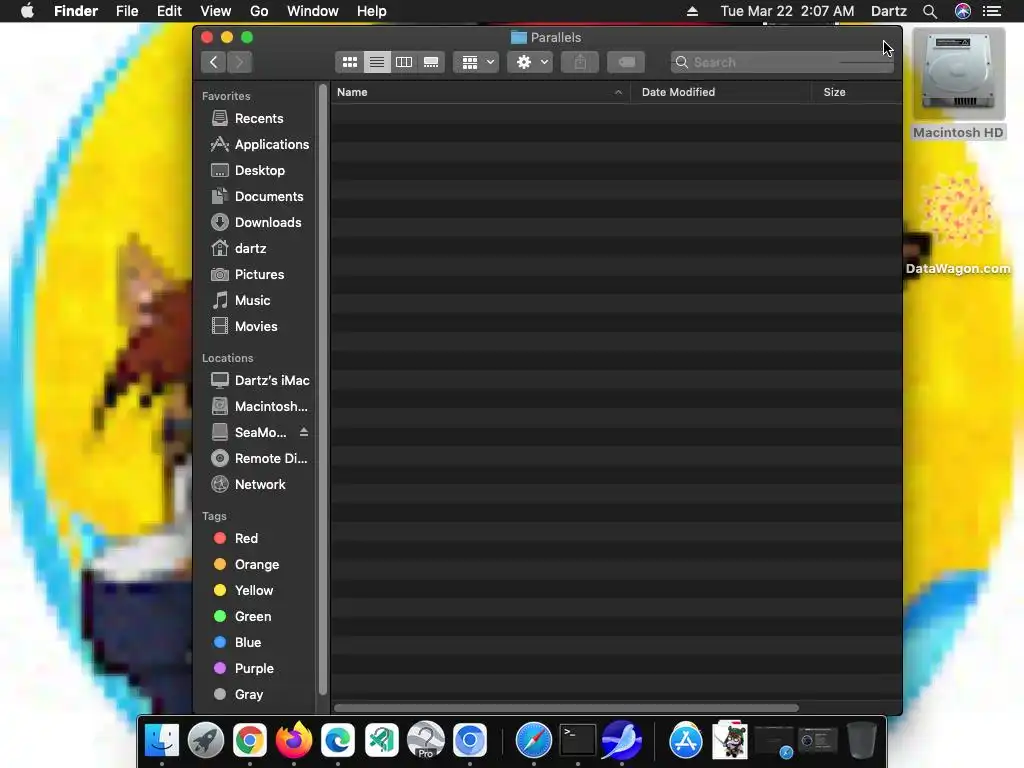Open Documents in the sidebar
Image resolution: width=1024 pixels, height=768 pixels.
[x=256, y=197]
